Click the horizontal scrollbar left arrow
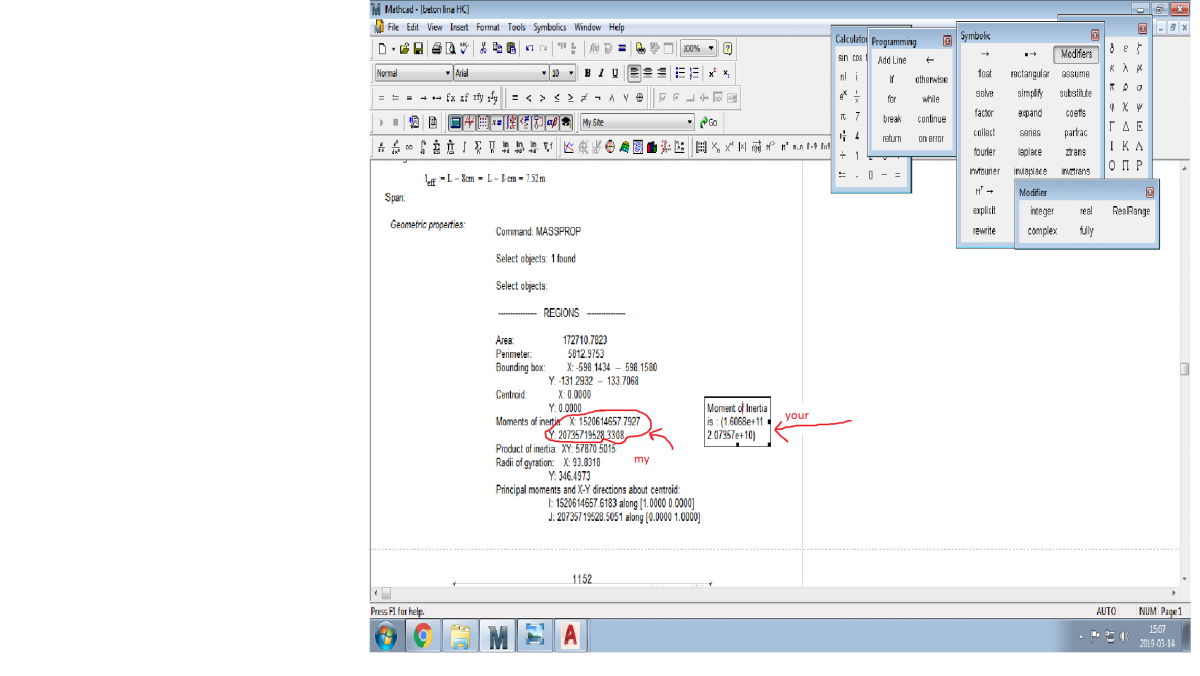The image size is (1200, 676). coord(377,593)
